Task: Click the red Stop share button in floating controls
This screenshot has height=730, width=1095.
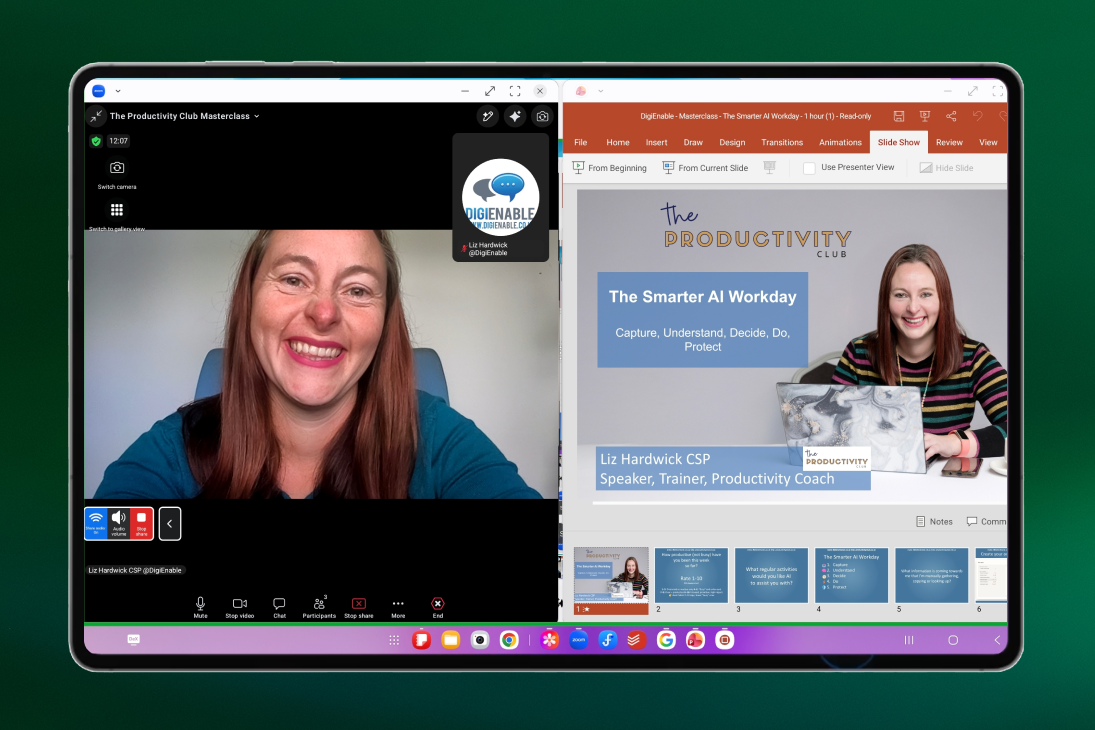Action: pos(141,523)
